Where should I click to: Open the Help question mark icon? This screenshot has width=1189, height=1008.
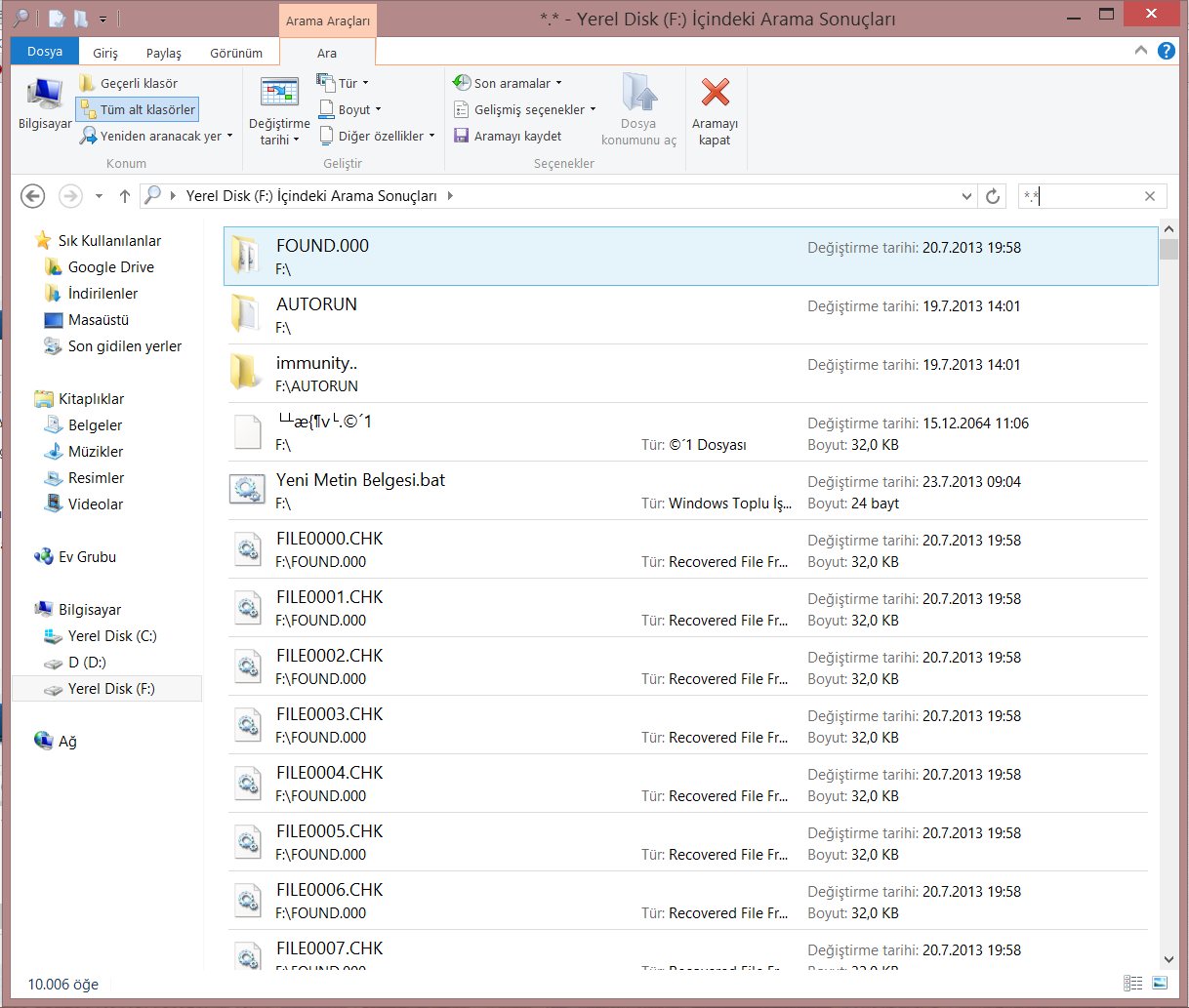1167,51
